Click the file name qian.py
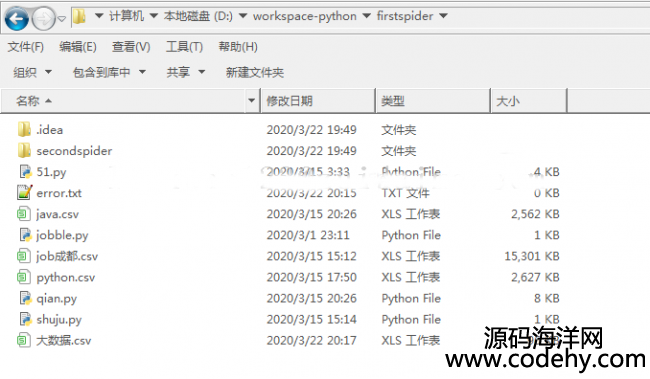Screen dimensions: 650x379 [x=56, y=299]
